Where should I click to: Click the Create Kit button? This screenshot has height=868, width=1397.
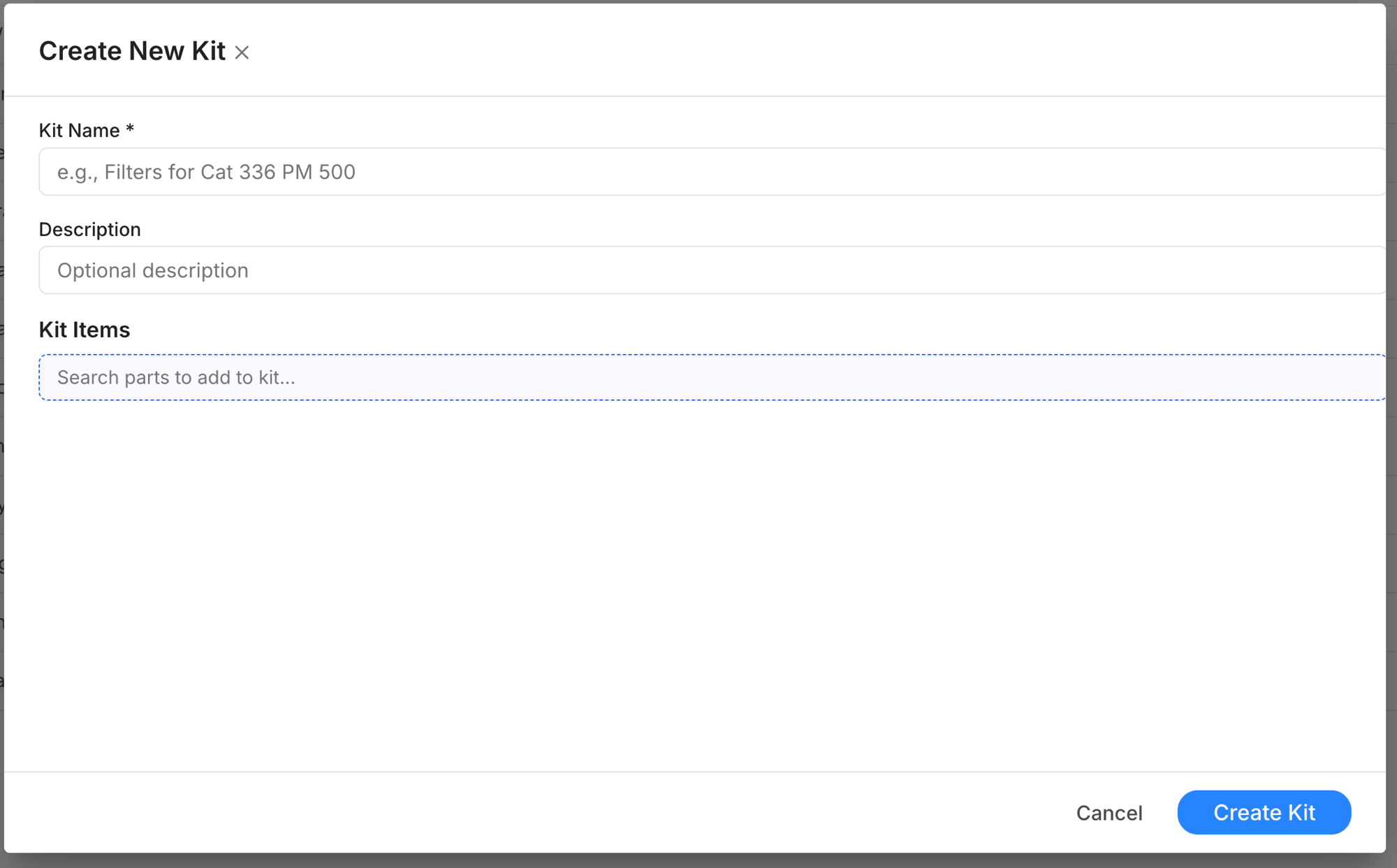[x=1264, y=812]
